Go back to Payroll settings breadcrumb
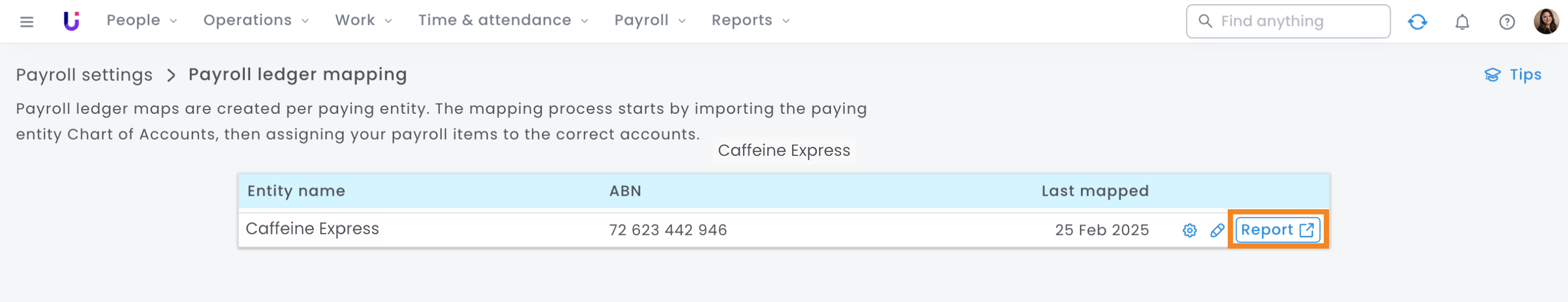1568x302 pixels. 84,75
